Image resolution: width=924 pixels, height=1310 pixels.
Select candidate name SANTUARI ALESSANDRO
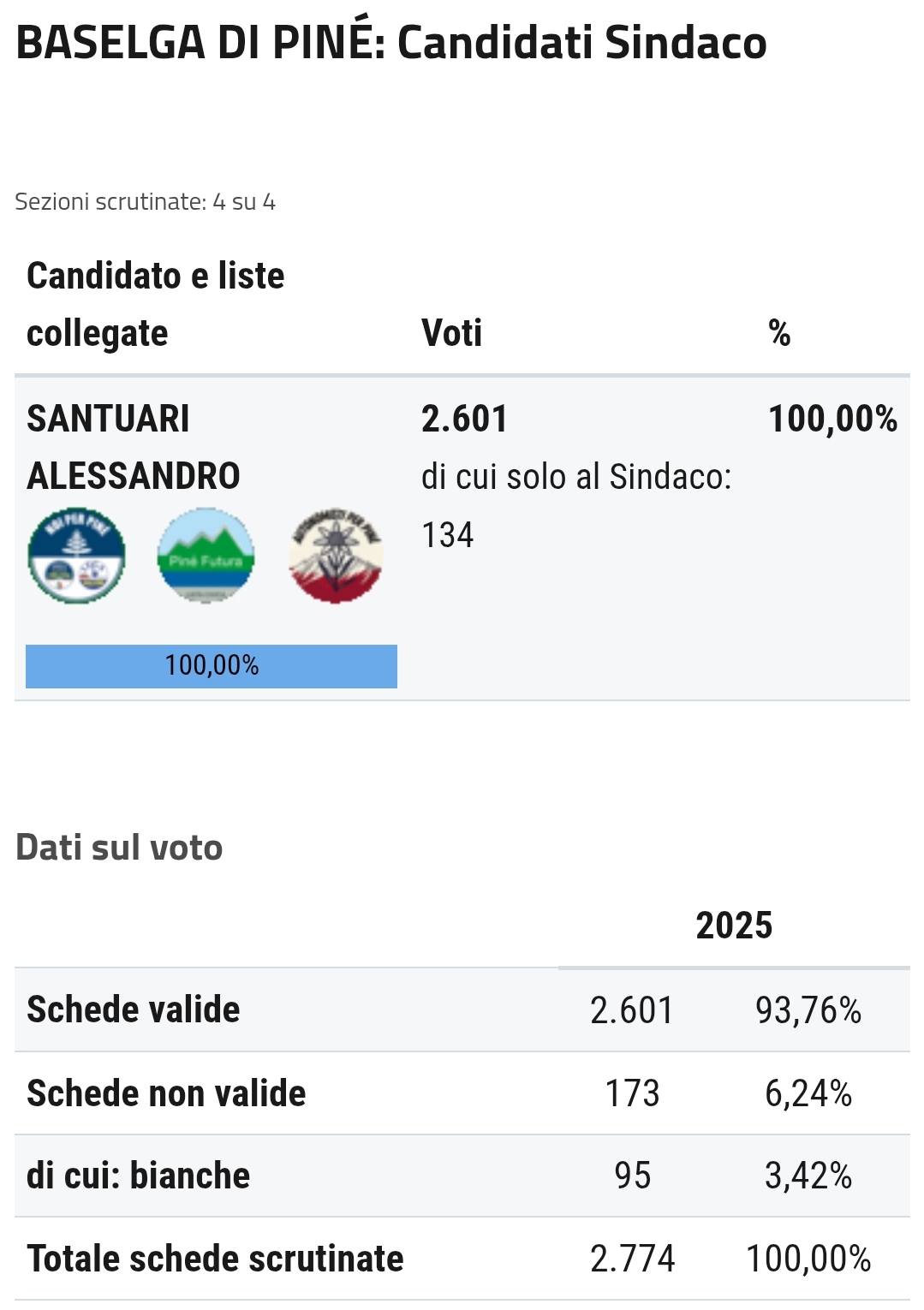134,447
